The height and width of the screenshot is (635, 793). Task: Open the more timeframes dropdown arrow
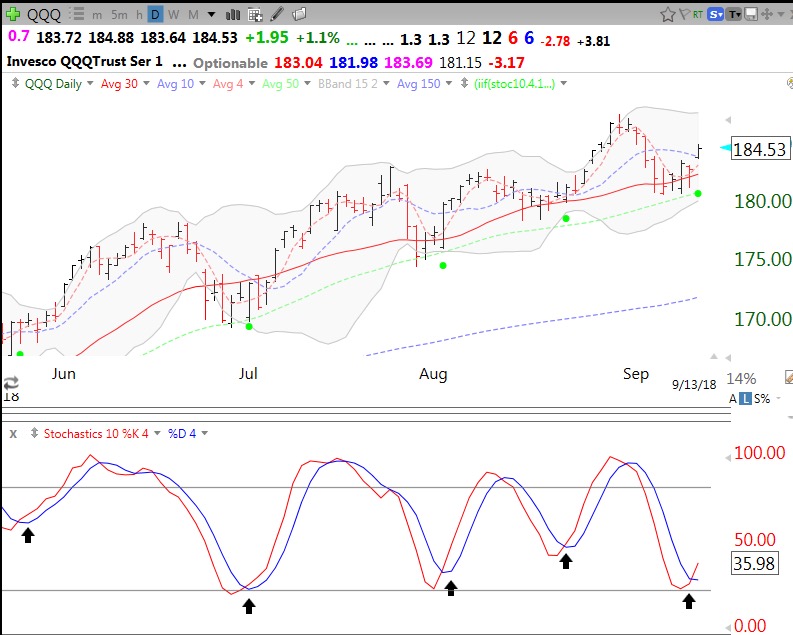tap(211, 15)
